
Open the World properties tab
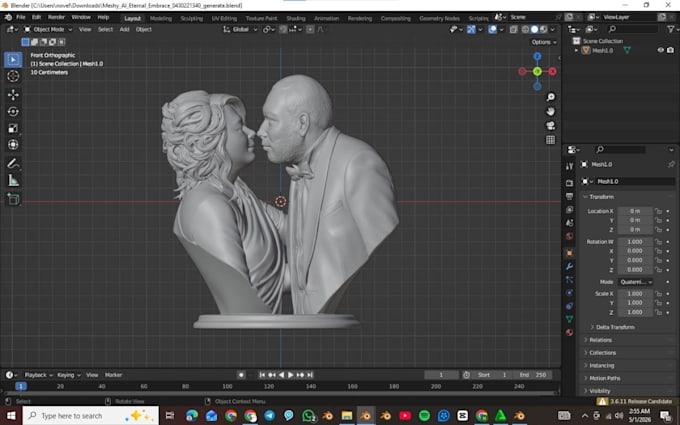tap(569, 236)
